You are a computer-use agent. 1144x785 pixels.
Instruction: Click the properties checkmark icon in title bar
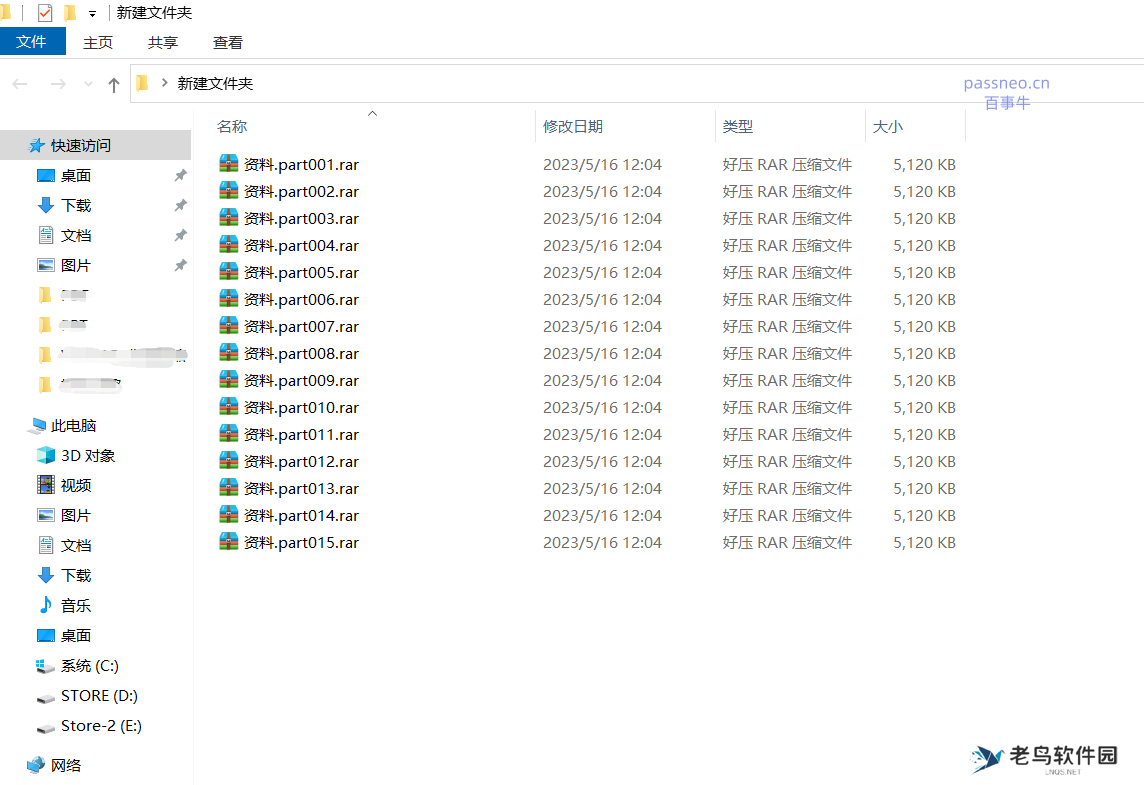click(x=45, y=13)
